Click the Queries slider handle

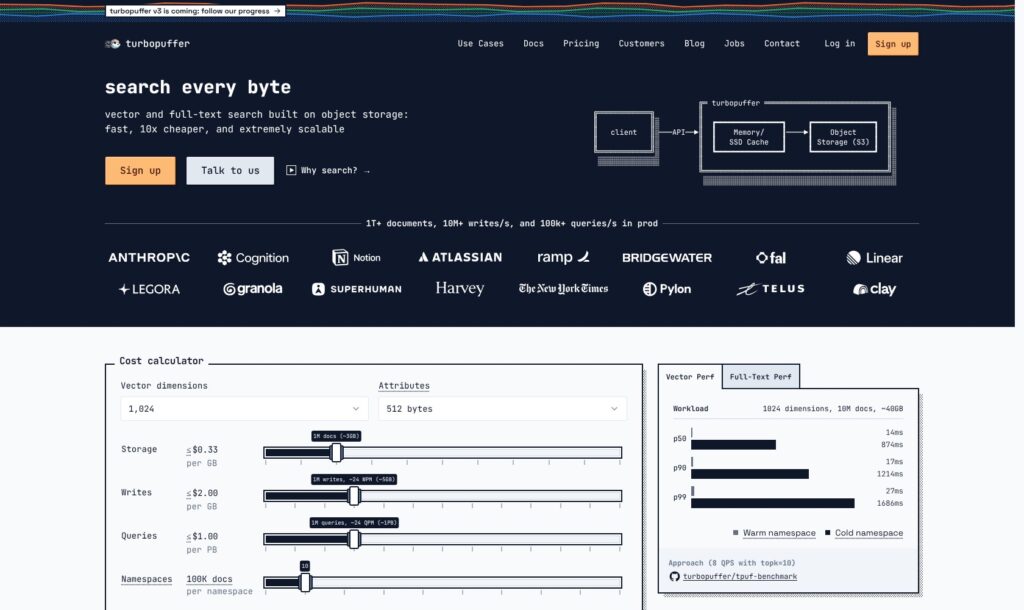tap(354, 539)
